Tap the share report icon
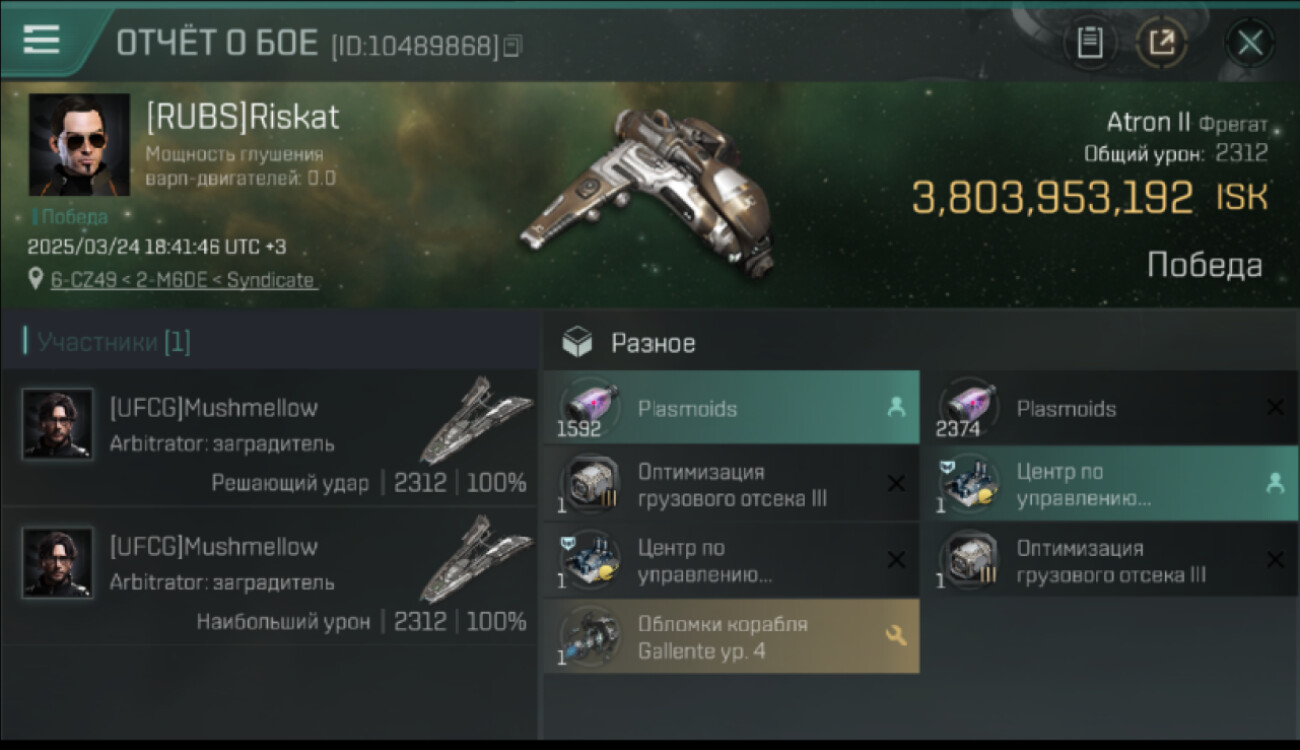Screen dimensions: 1300x750 (1162, 43)
